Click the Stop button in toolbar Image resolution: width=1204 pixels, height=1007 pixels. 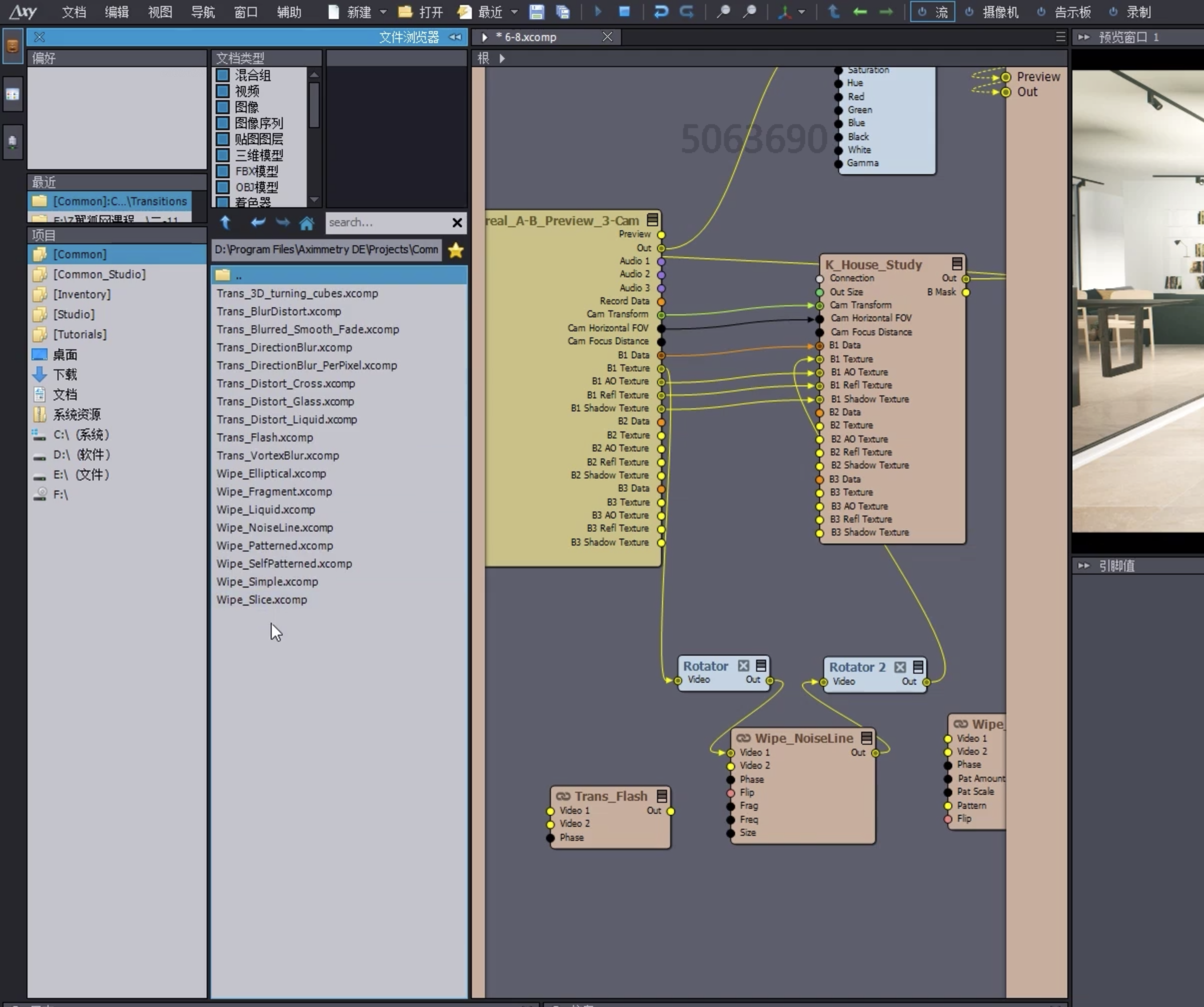pyautogui.click(x=625, y=12)
